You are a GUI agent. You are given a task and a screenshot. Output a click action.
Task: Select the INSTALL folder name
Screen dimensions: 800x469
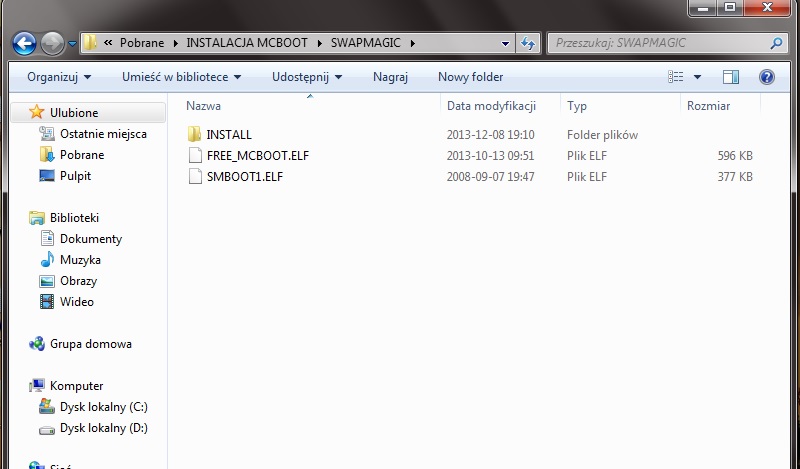pos(229,135)
